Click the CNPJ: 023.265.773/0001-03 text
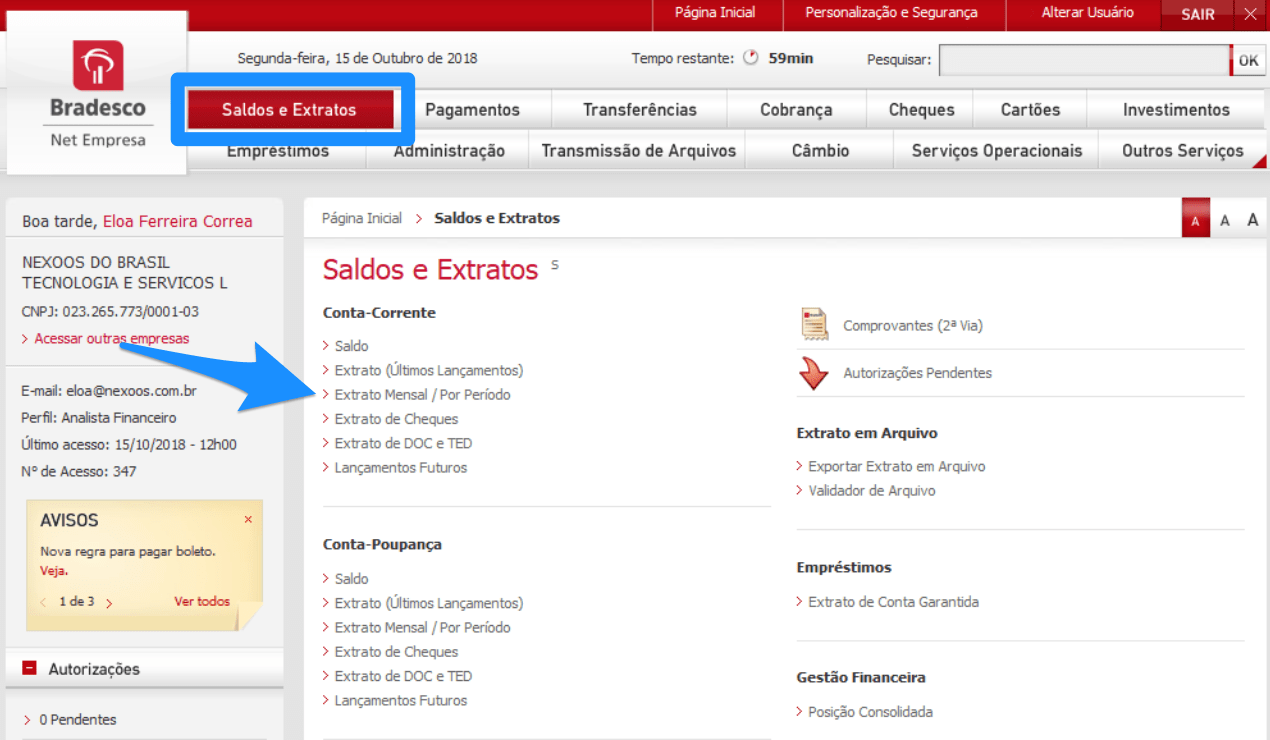Image resolution: width=1270 pixels, height=740 pixels. (110, 312)
